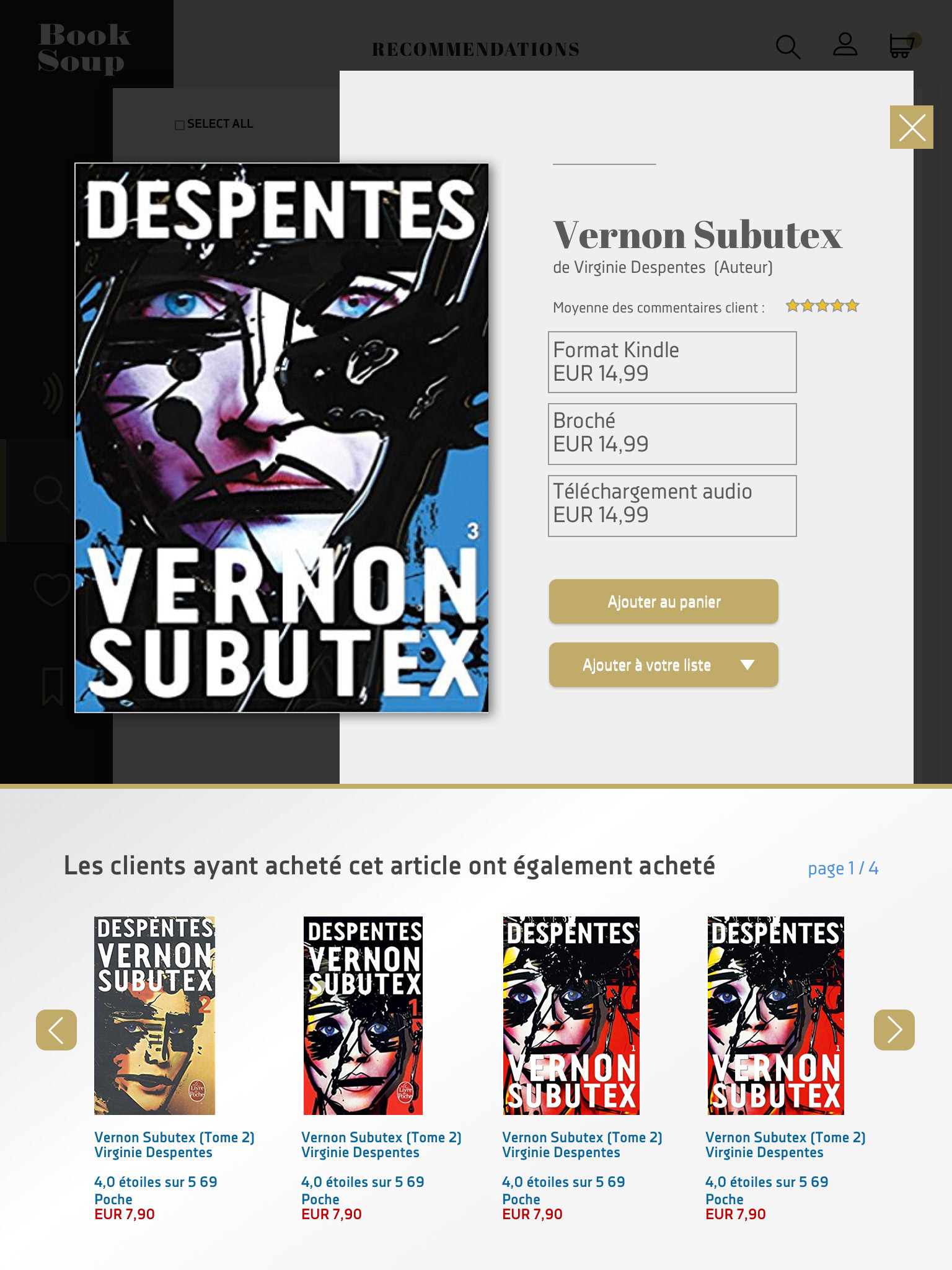Open first Vernon Subutex Tome 2 thumbnail
Image resolution: width=952 pixels, height=1270 pixels.
154,1015
